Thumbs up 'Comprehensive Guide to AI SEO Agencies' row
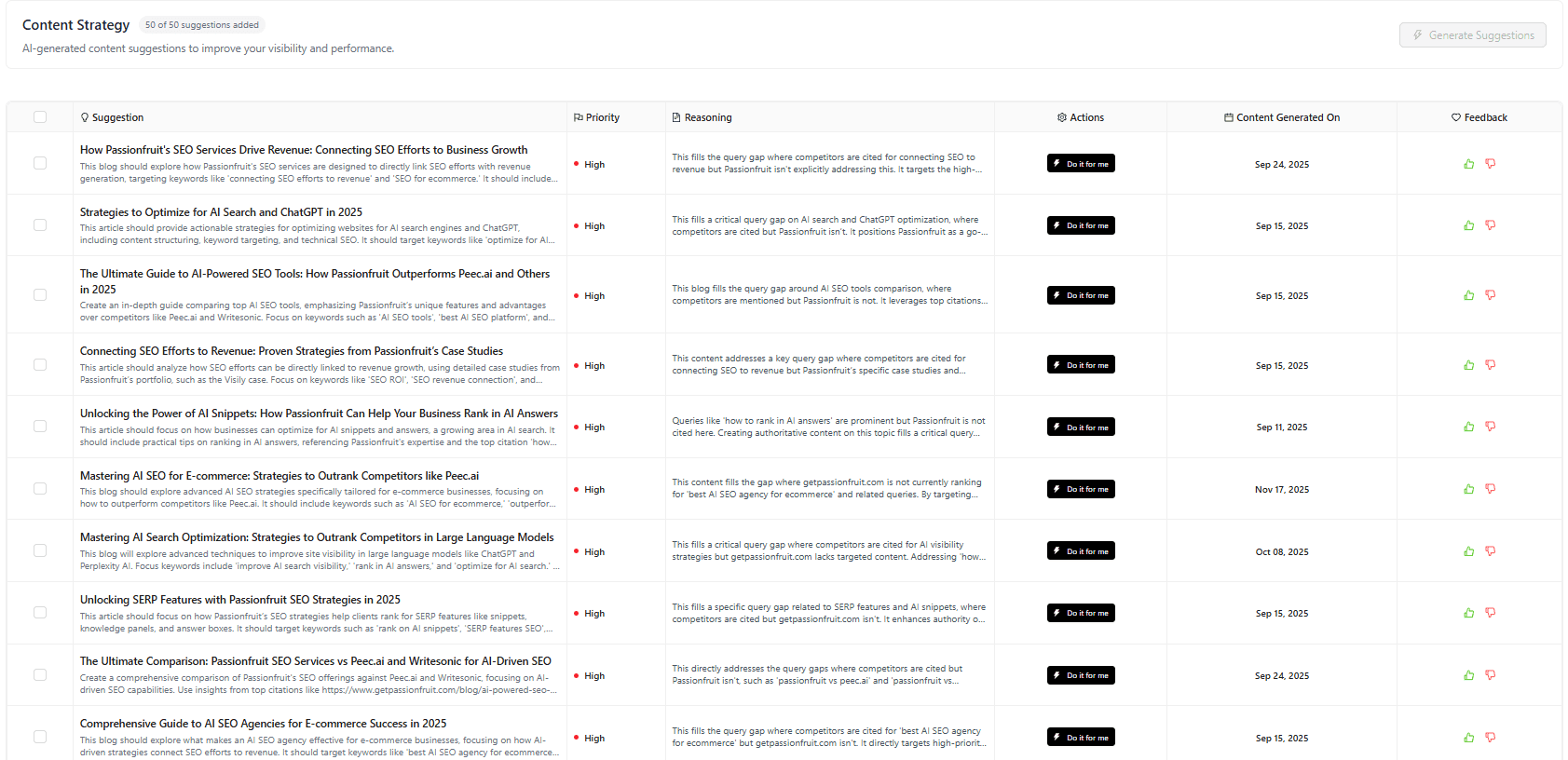The image size is (1568, 760). (x=1469, y=738)
